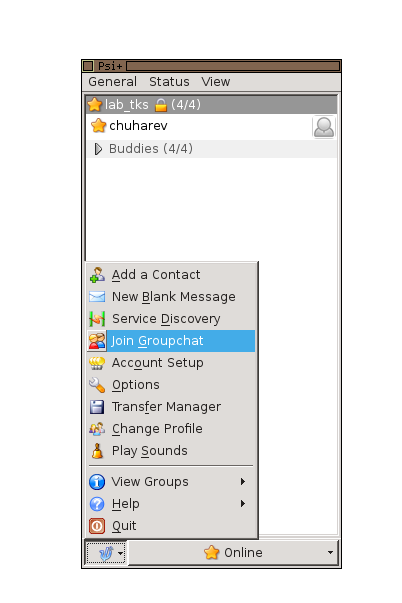Viewport: 402px width, 603px height.
Task: Click the Transfer Manager floppy disk icon
Action: point(97,407)
